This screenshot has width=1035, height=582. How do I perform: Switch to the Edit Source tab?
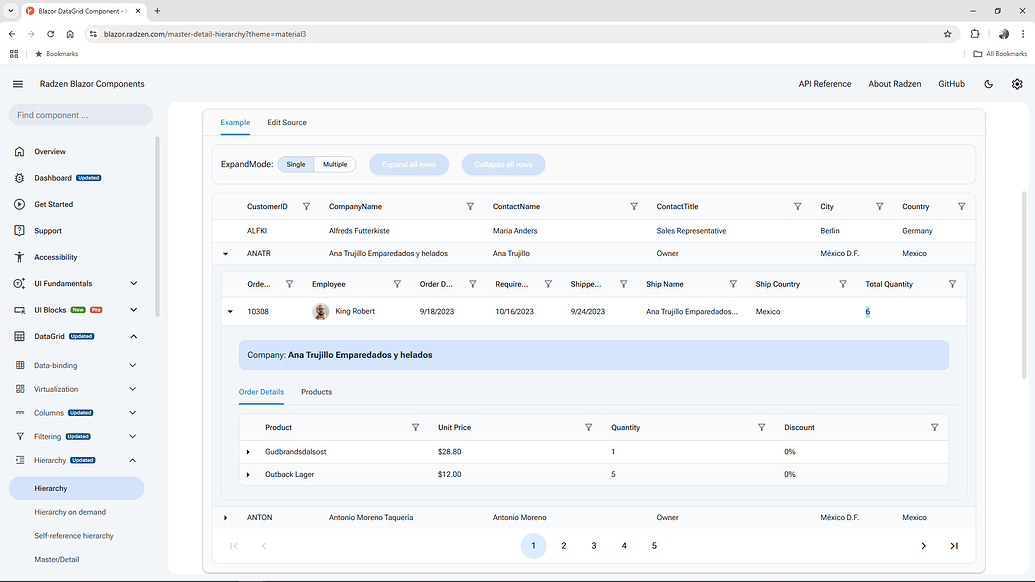coord(288,122)
